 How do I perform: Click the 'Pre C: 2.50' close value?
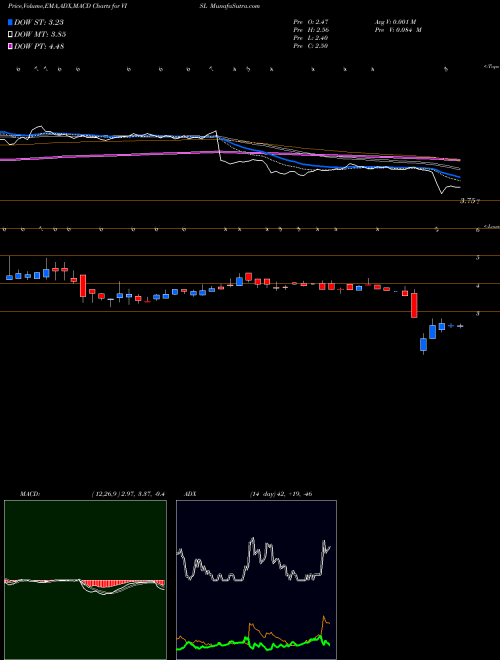(x=311, y=46)
